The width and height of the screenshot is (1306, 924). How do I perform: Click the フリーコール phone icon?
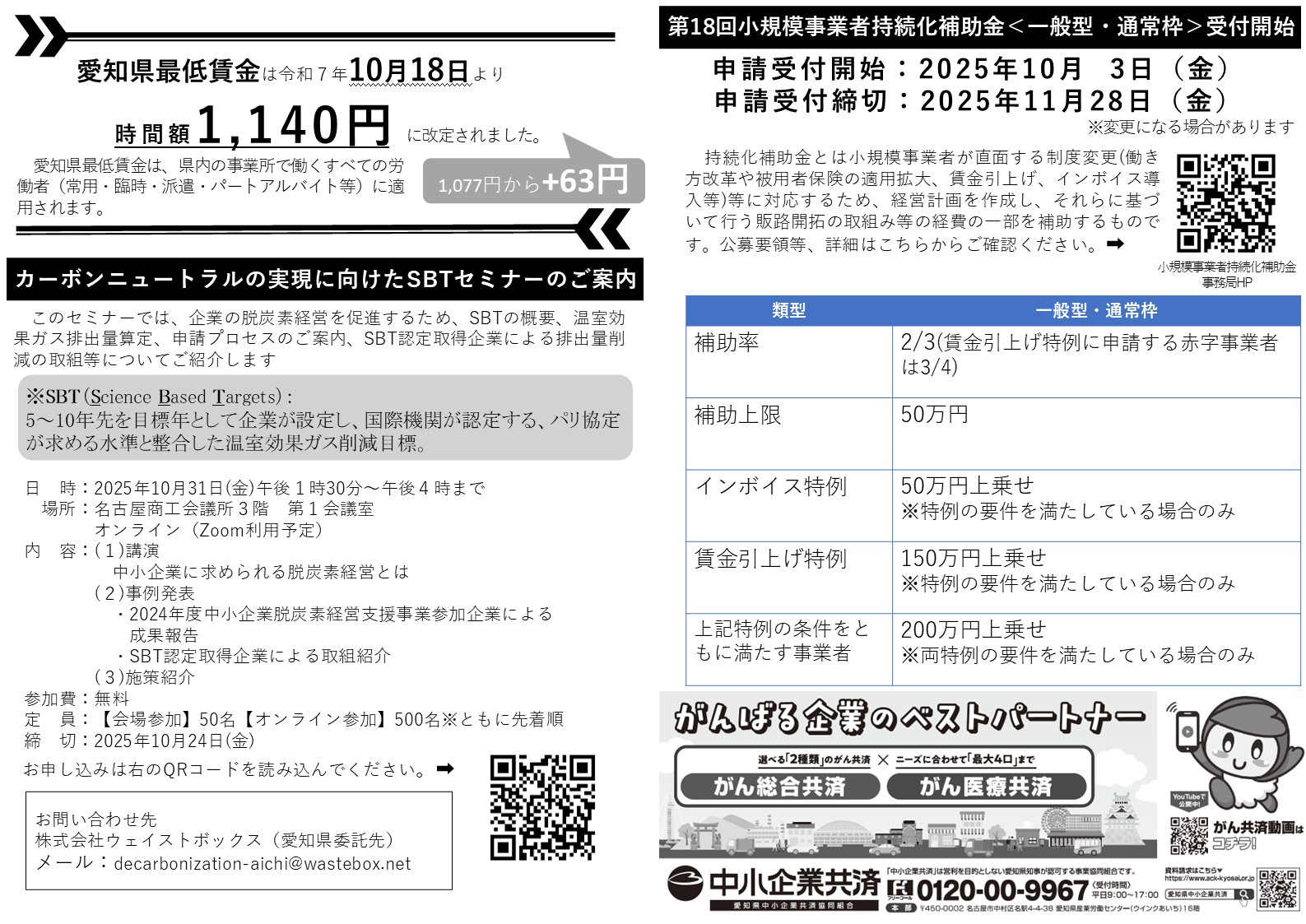tap(899, 889)
